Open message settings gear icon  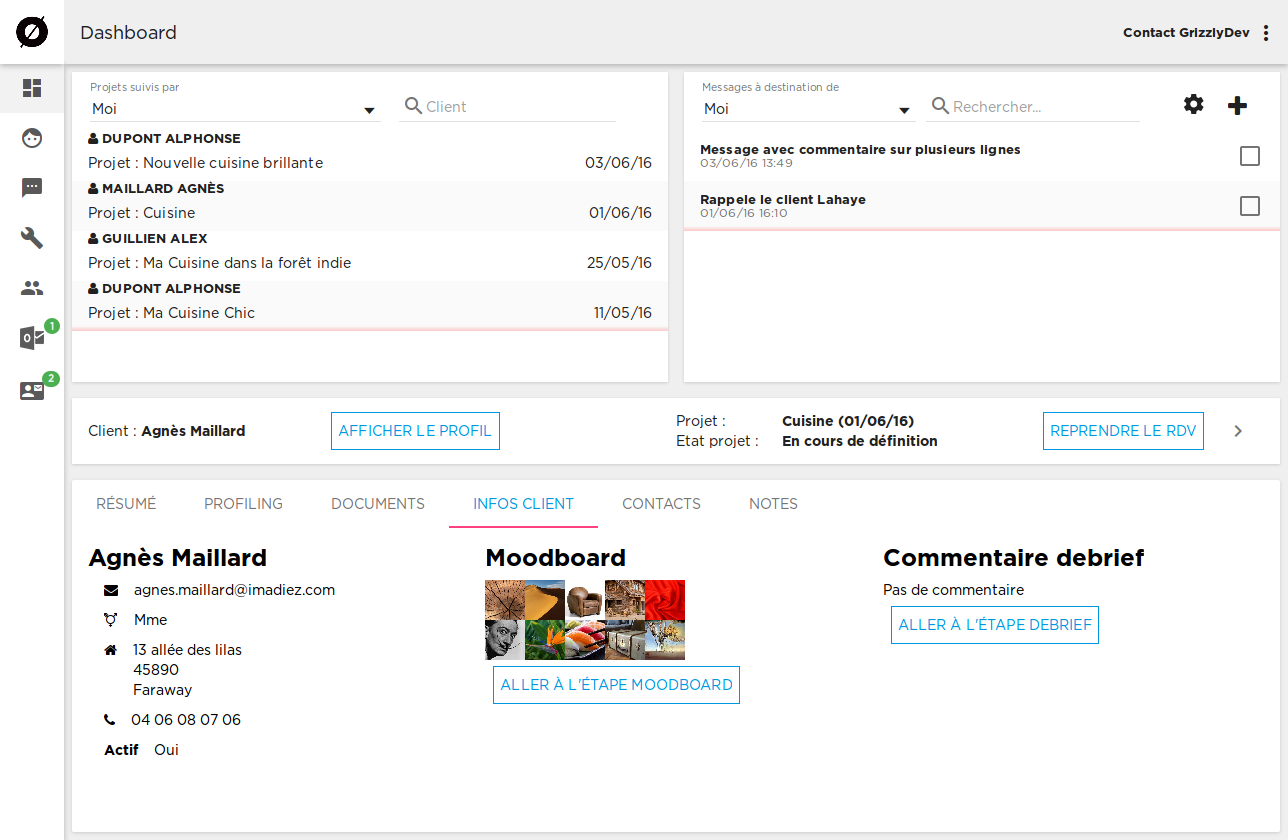(x=1193, y=104)
